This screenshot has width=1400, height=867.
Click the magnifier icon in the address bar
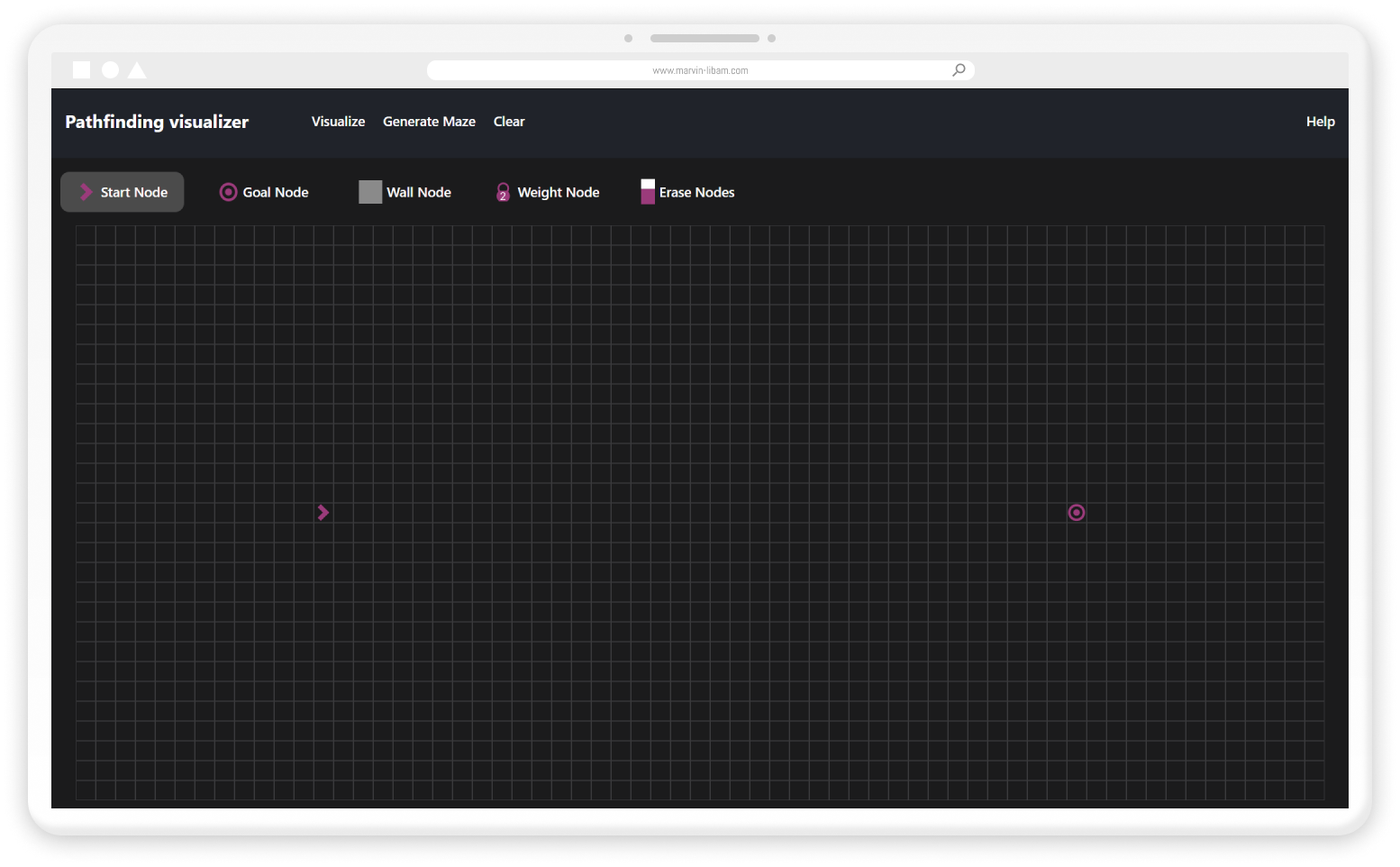(x=958, y=69)
